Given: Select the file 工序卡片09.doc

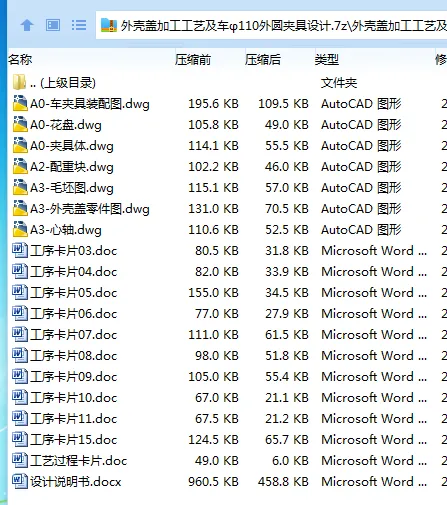Looking at the screenshot, I should [x=74, y=377].
